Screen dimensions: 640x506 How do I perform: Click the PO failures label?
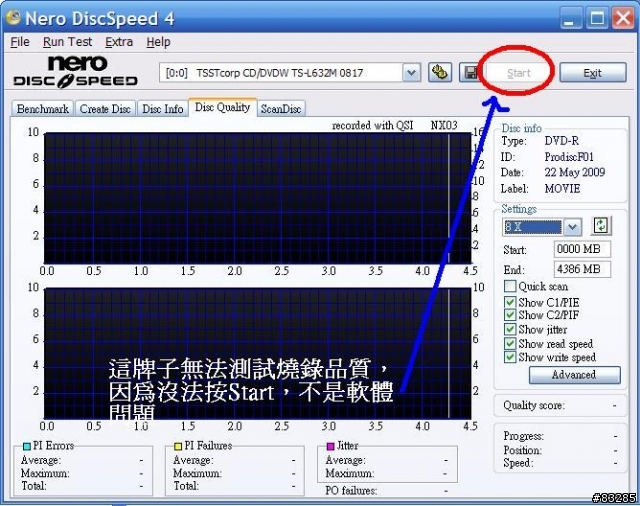[351, 490]
